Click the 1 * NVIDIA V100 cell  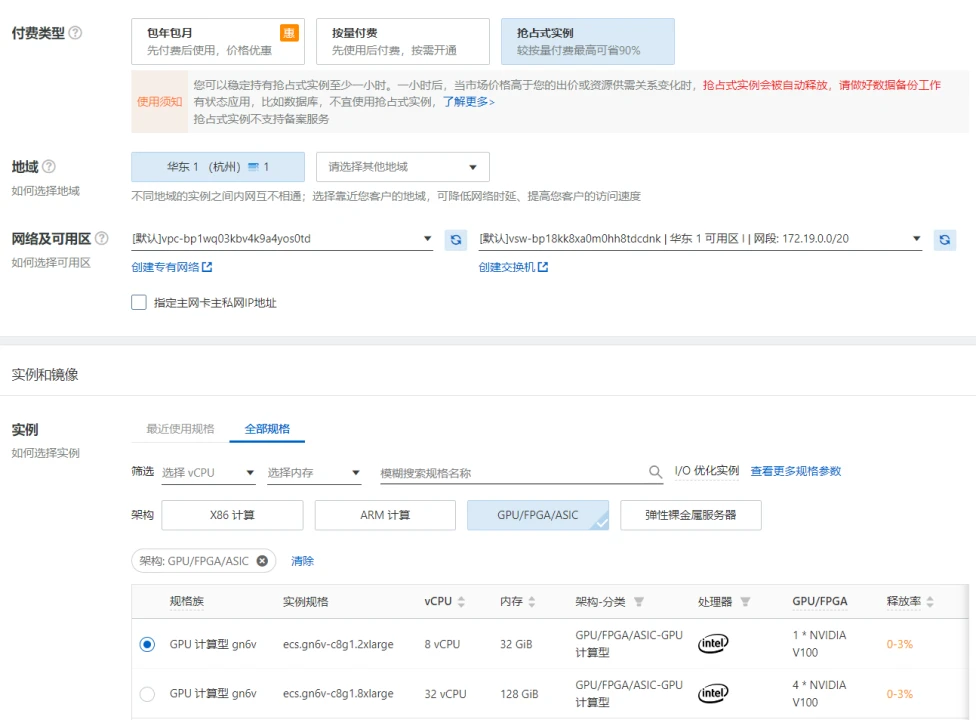coord(819,643)
